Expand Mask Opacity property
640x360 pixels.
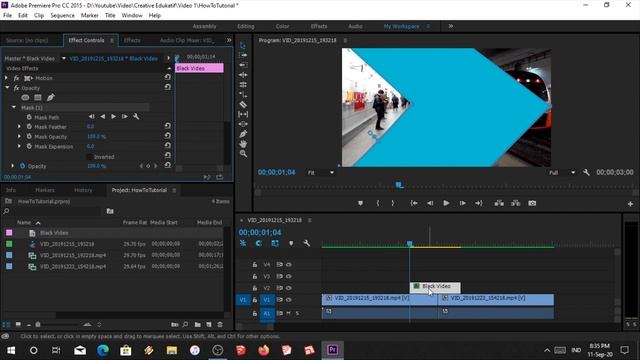tap(19, 136)
